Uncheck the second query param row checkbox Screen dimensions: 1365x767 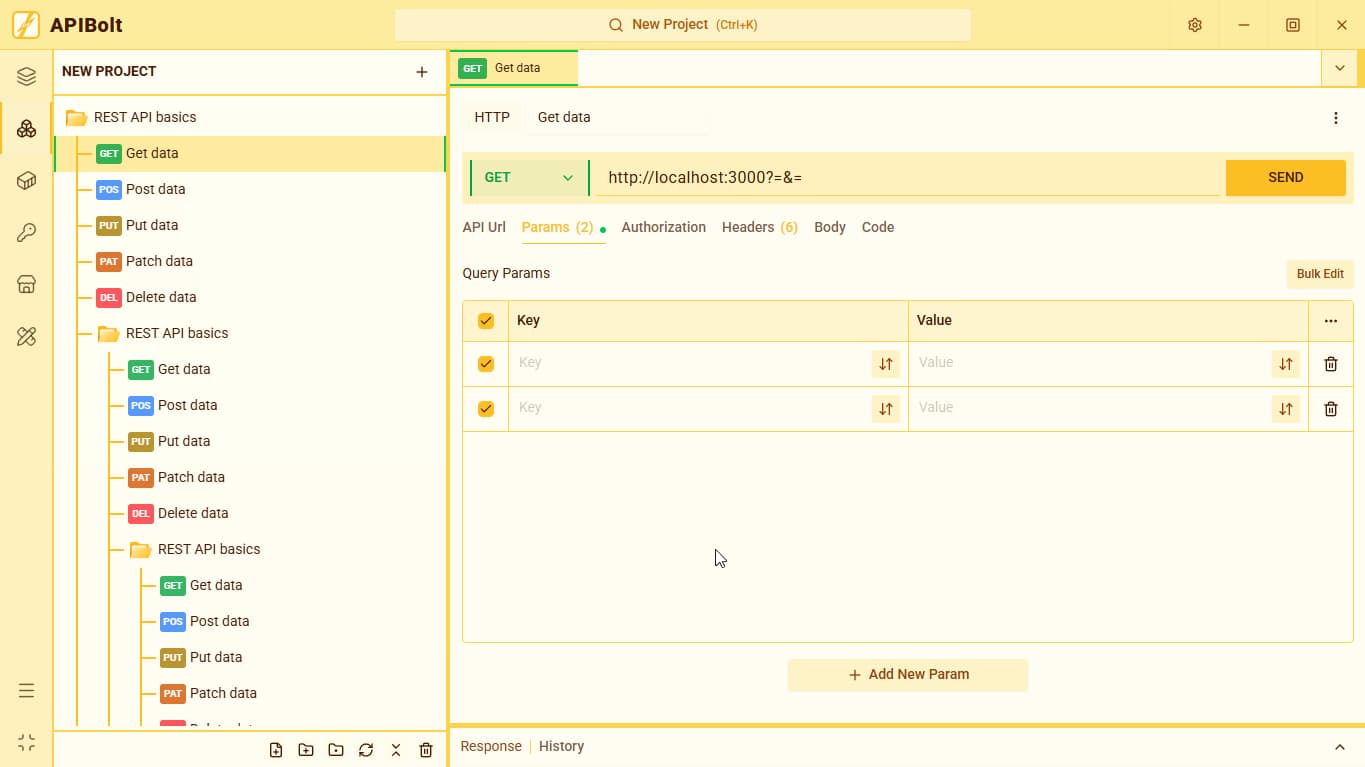486,409
